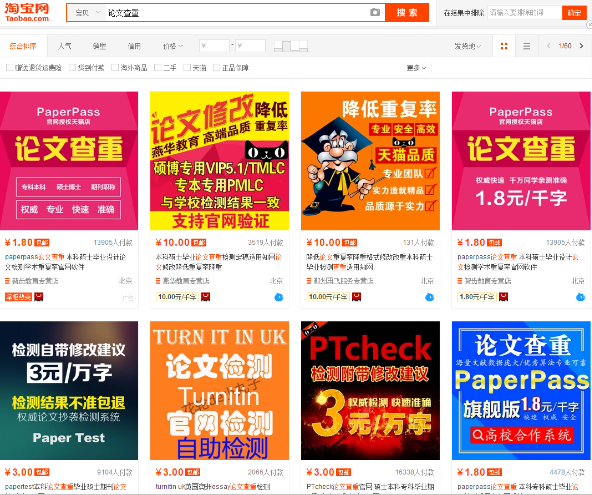The height and width of the screenshot is (495, 592).
Task: Open title link of 降低重复率 ¥10.00 listing
Action: [370, 262]
